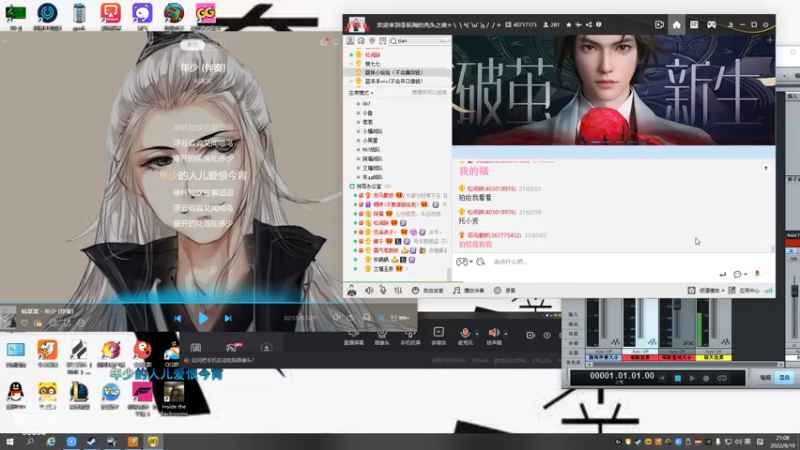Adjust the first mixer channel fader in DAW
This screenshot has width=800, height=450.
pos(605,319)
